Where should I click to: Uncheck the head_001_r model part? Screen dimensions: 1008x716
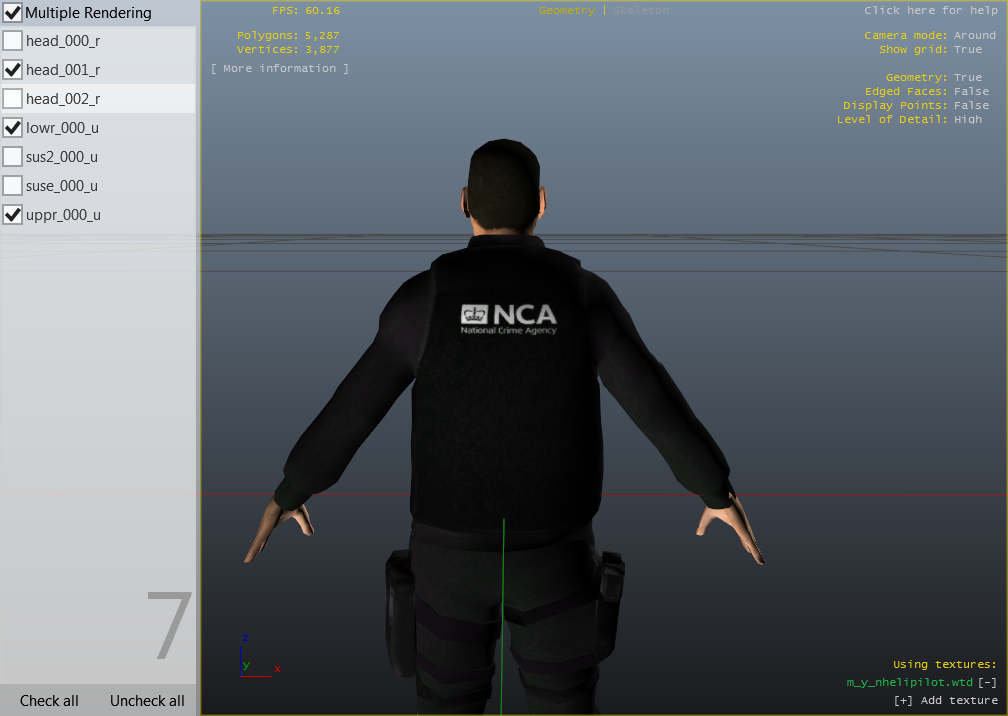(13, 70)
